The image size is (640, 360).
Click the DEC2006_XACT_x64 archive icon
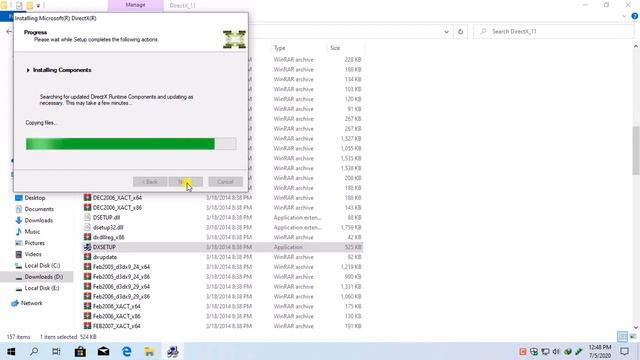87,198
